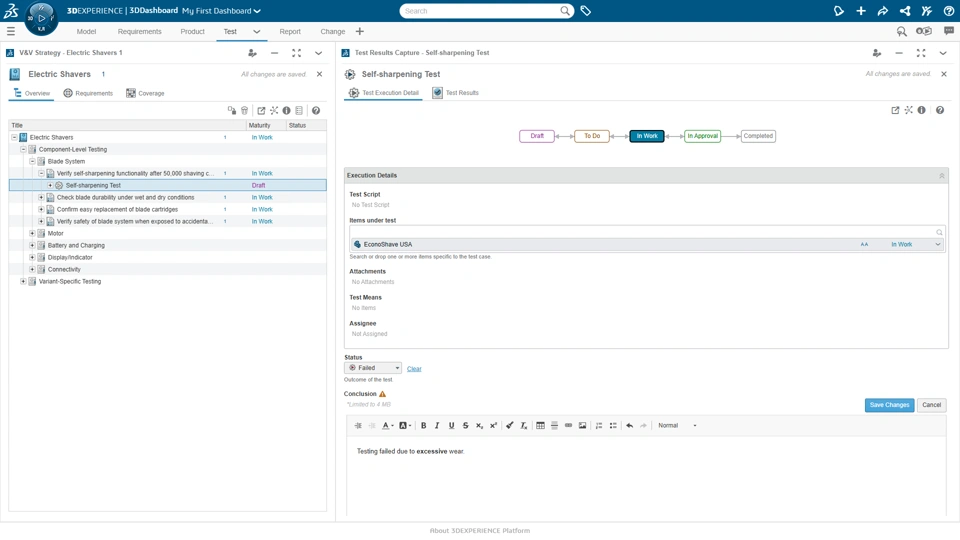Screen dimensions: 960x540
Task: Open the background color dropdown in editor
Action: [405, 426]
